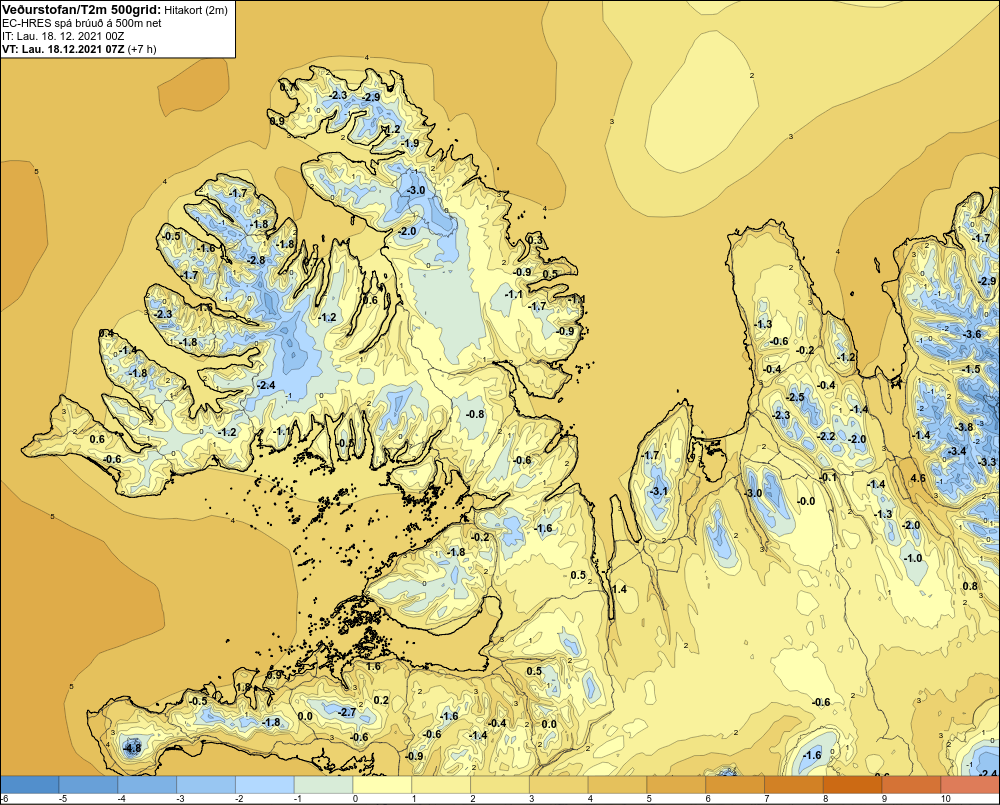
Task: Select legend color swatch between -1 and 0
Action: (x=323, y=785)
